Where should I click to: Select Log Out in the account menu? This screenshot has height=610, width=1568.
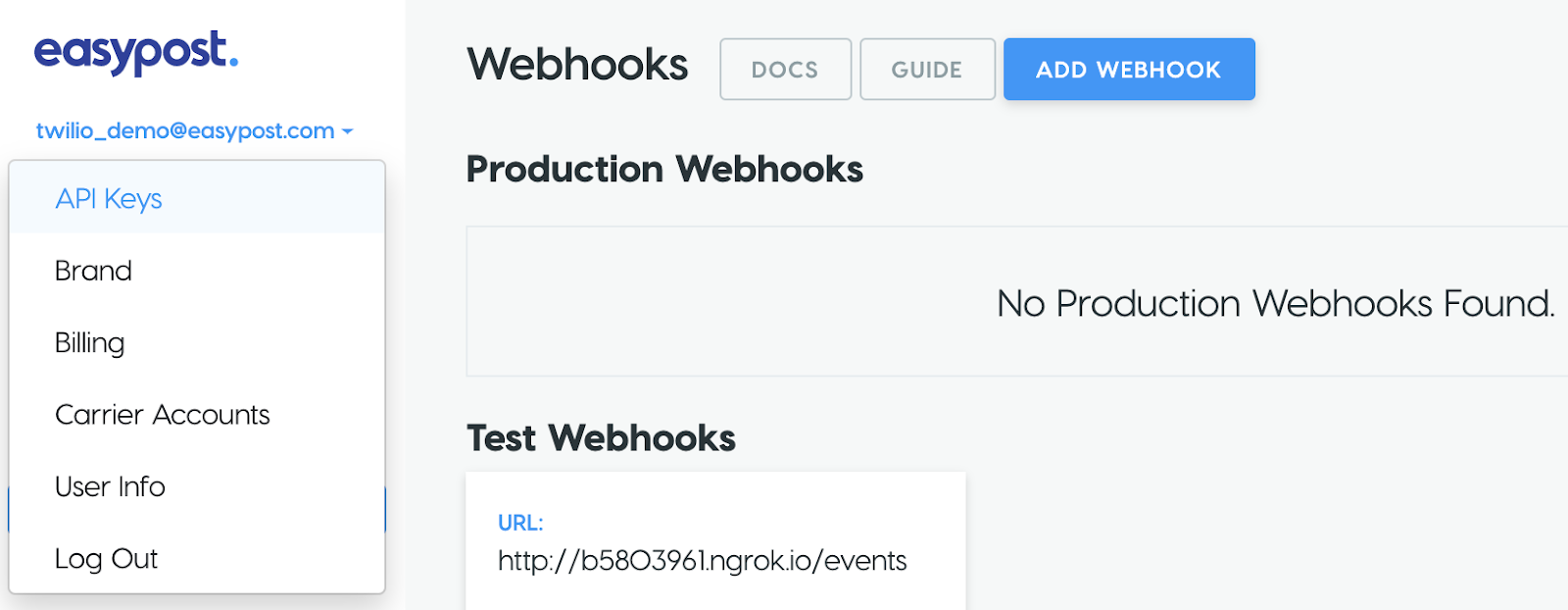pyautogui.click(x=197, y=558)
